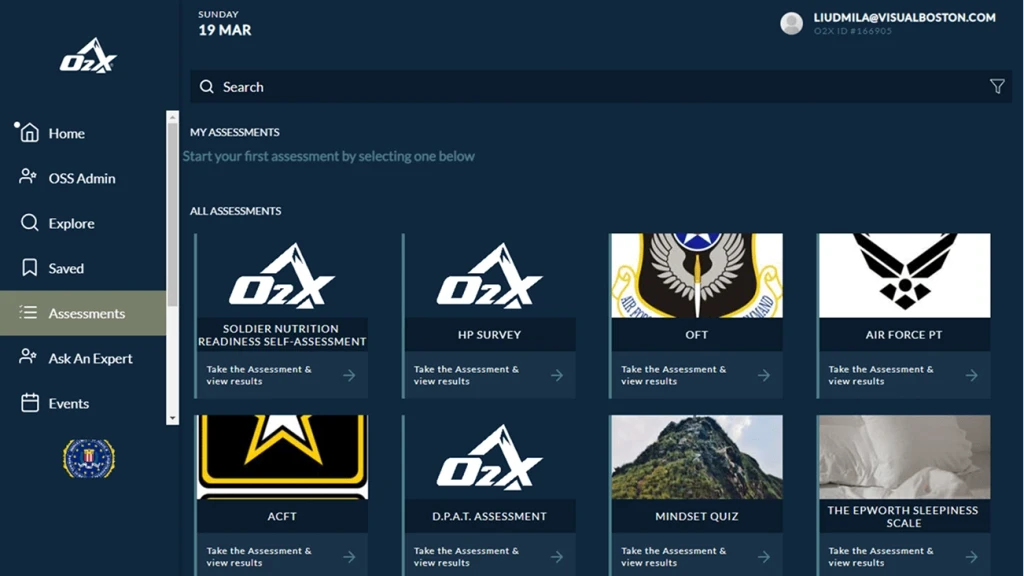Click arrow on Mindset Quiz card
1024x576 pixels.
click(x=763, y=557)
